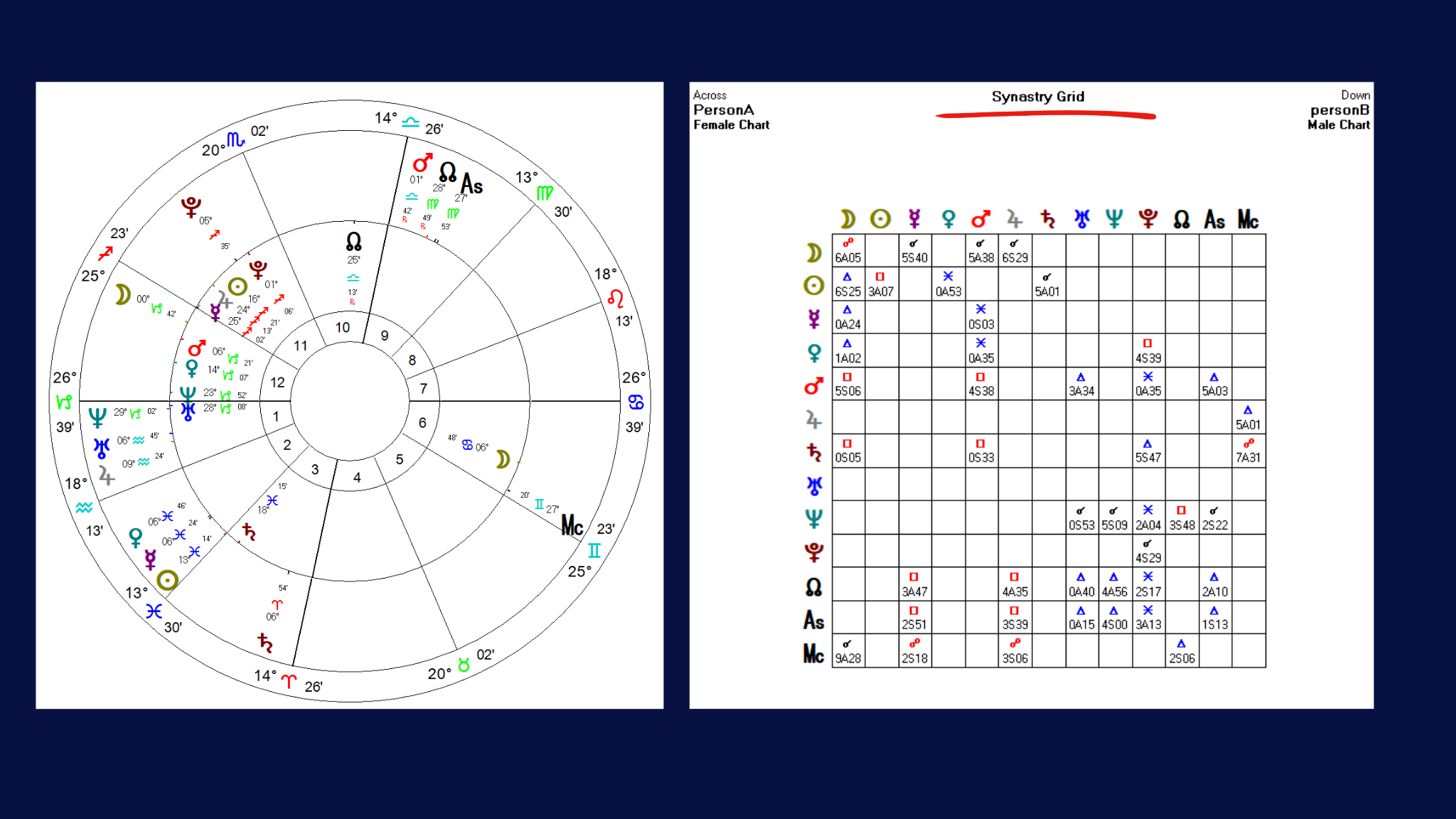Click grid cell "5S40"

[x=915, y=251]
